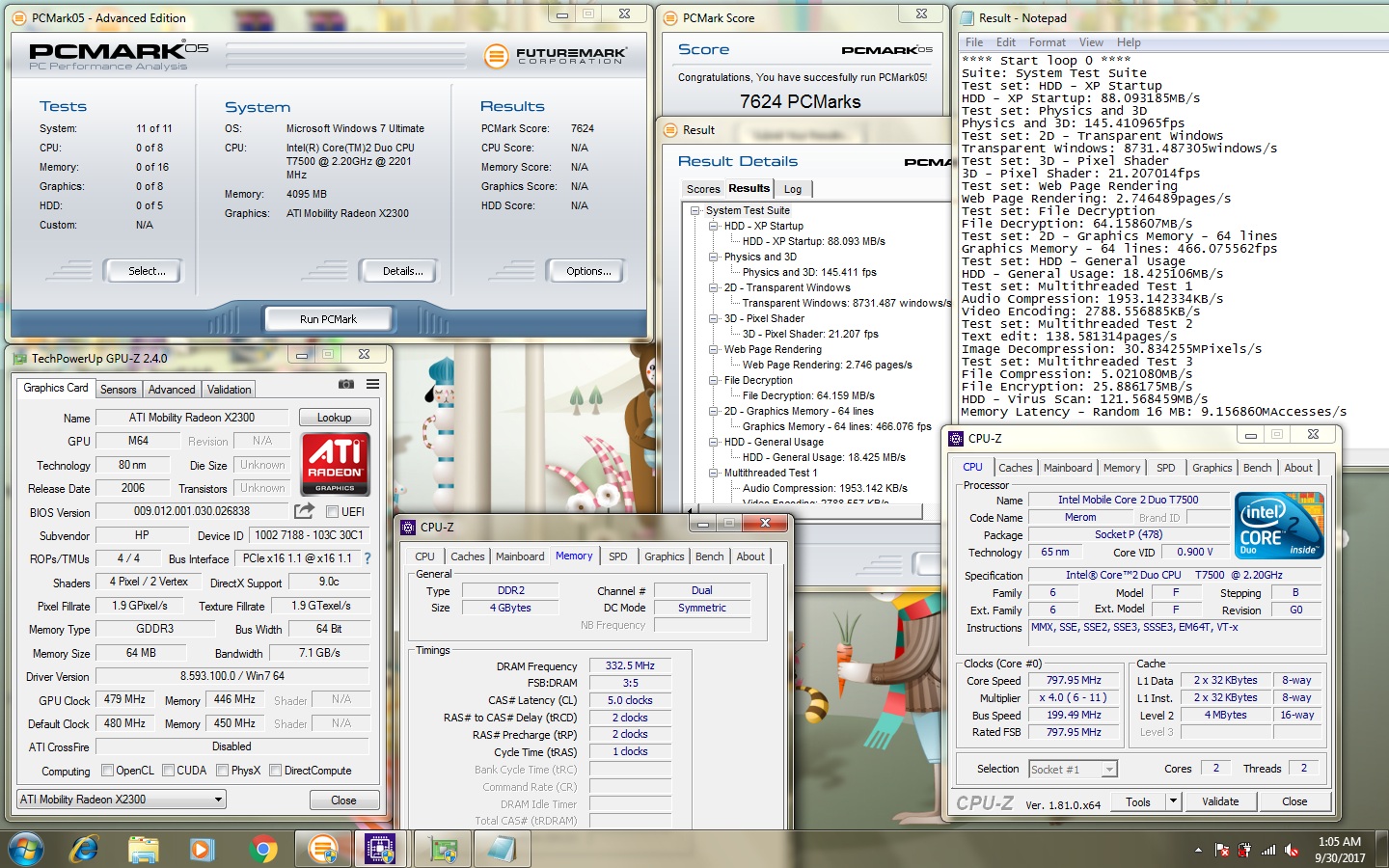
Task: Click the '7624 PCMarks' score text
Action: click(801, 101)
